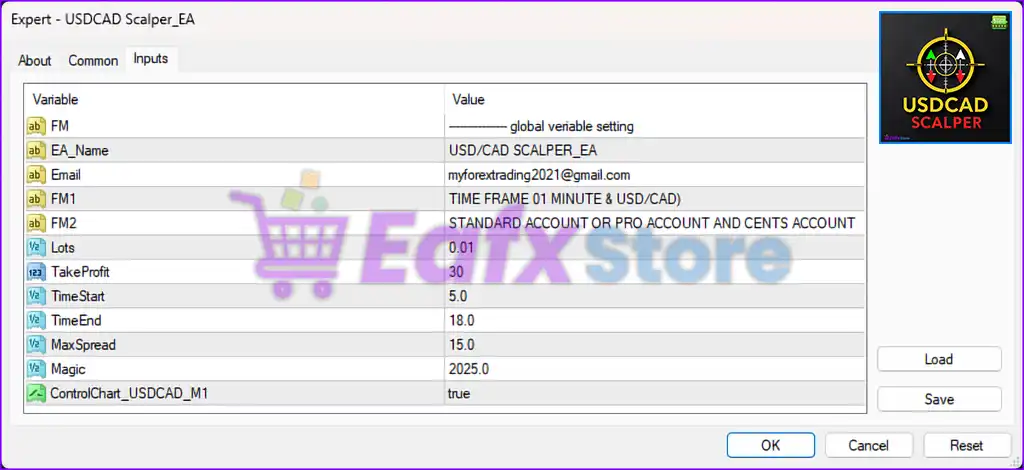
Task: Click the string icon beside FM2
Action: coord(36,223)
